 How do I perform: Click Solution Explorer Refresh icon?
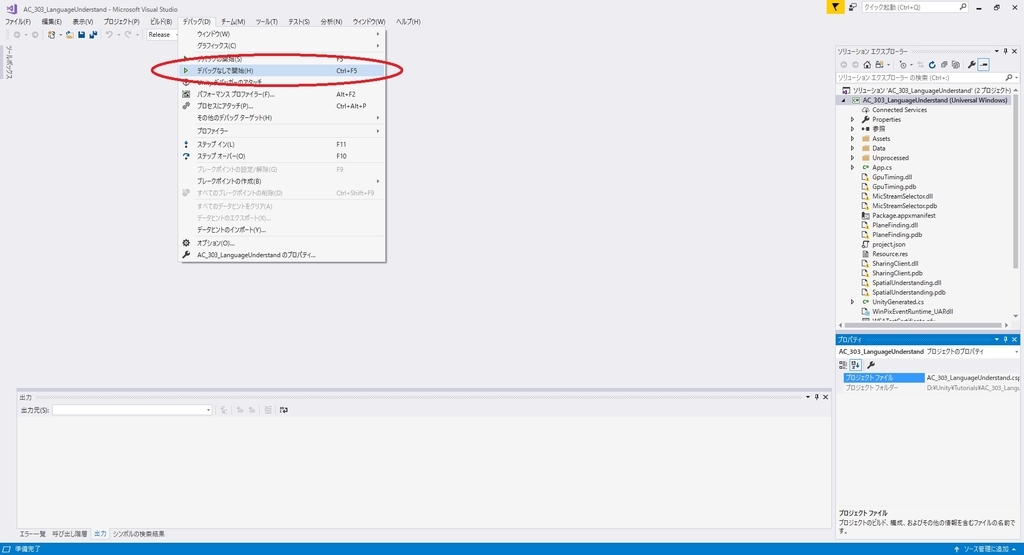(932, 65)
